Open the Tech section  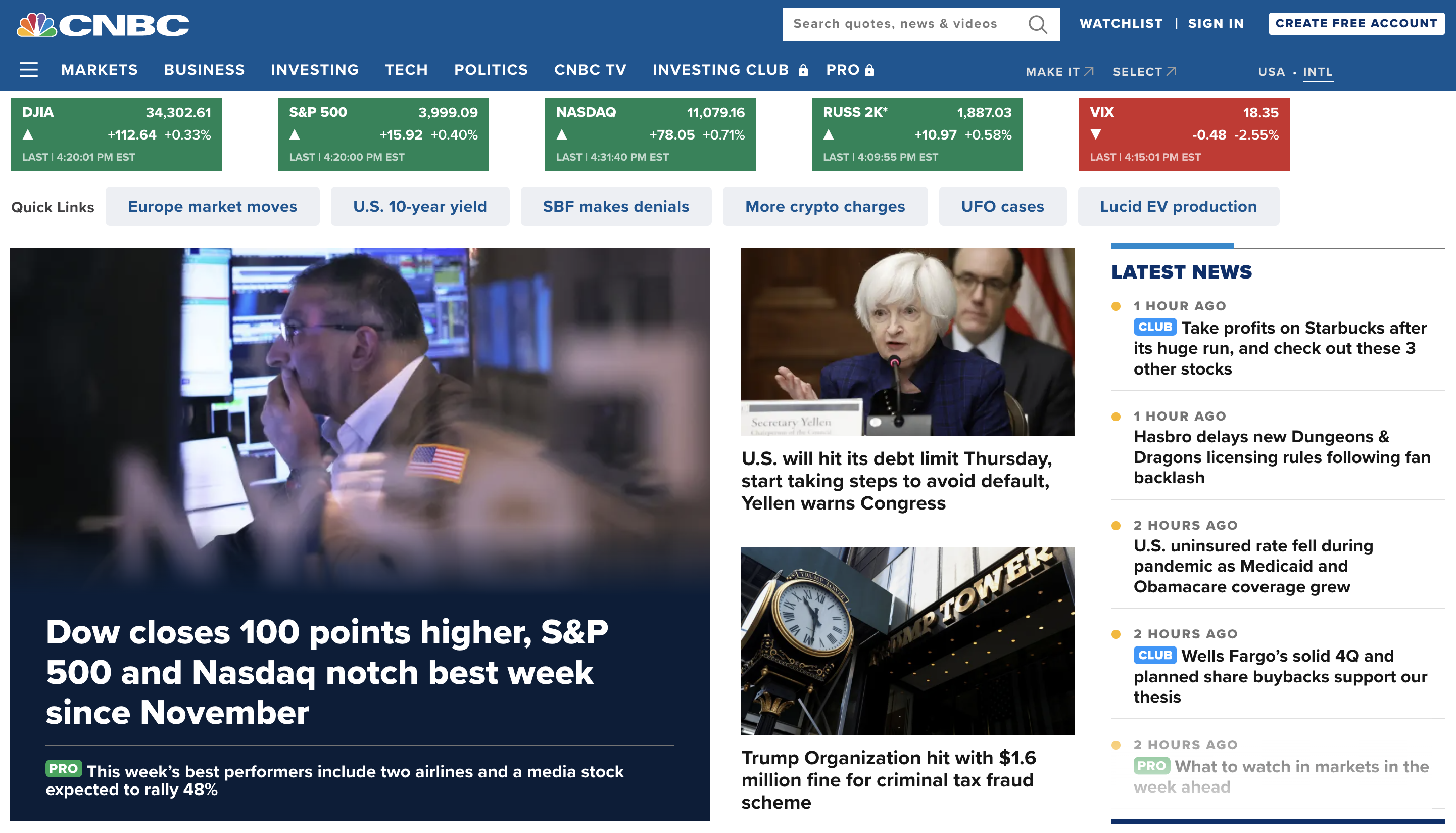[406, 70]
